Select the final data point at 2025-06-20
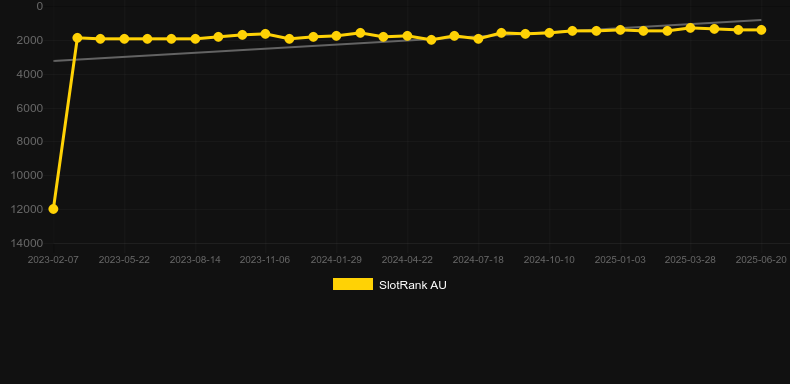The width and height of the screenshot is (790, 384). (761, 30)
